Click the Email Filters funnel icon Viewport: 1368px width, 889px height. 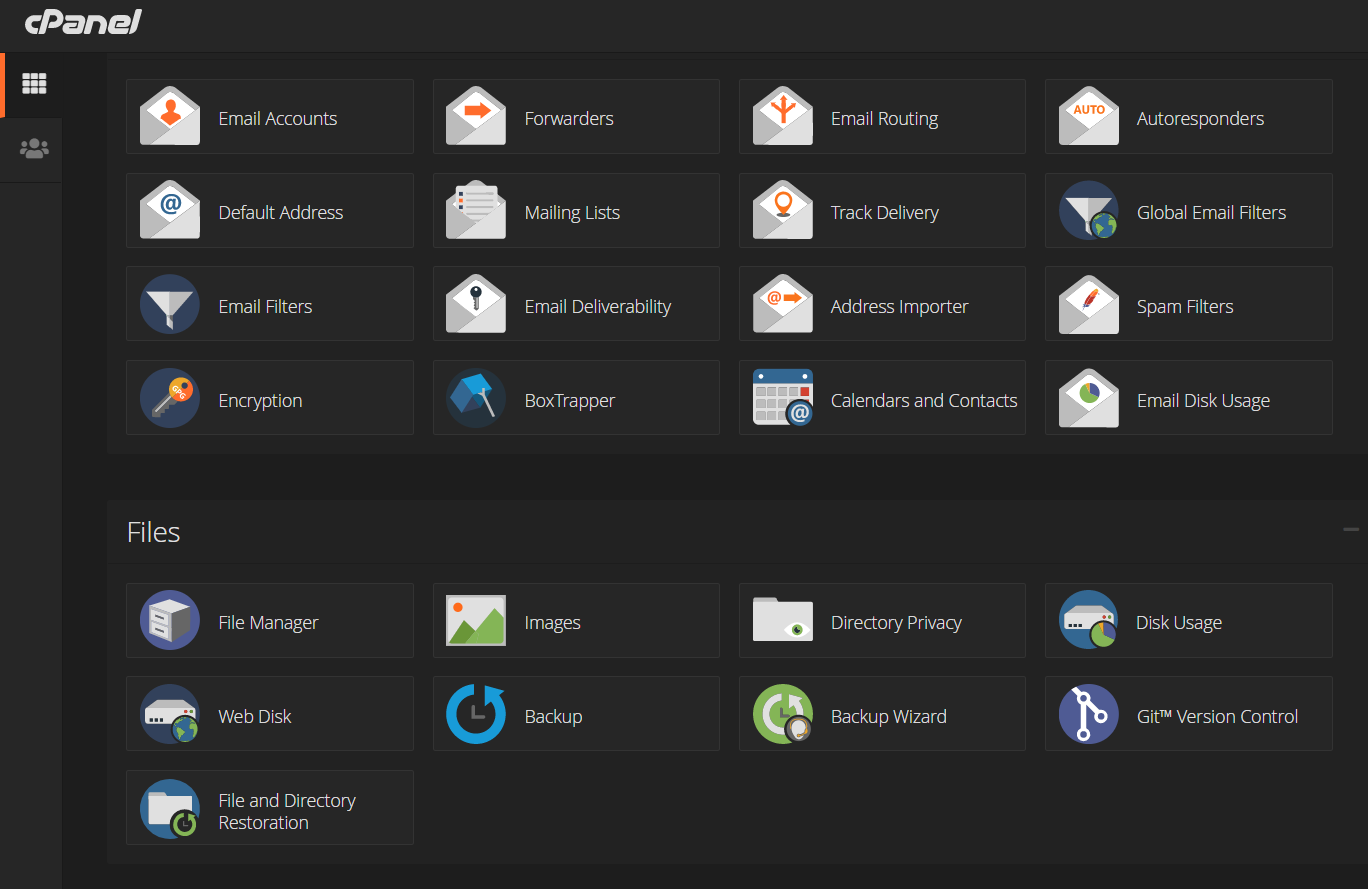point(170,305)
